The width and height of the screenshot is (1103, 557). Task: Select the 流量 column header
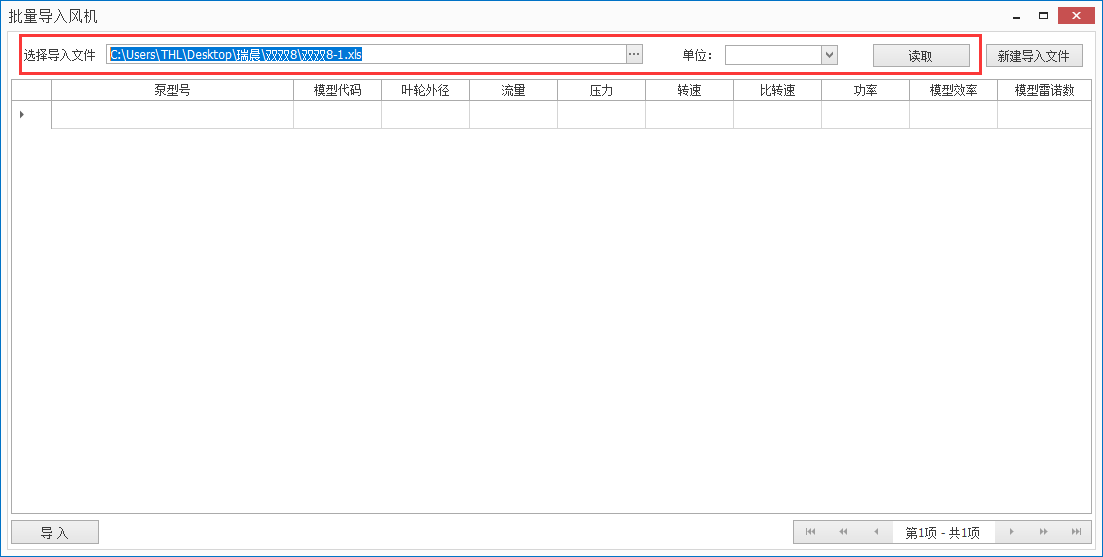(514, 90)
